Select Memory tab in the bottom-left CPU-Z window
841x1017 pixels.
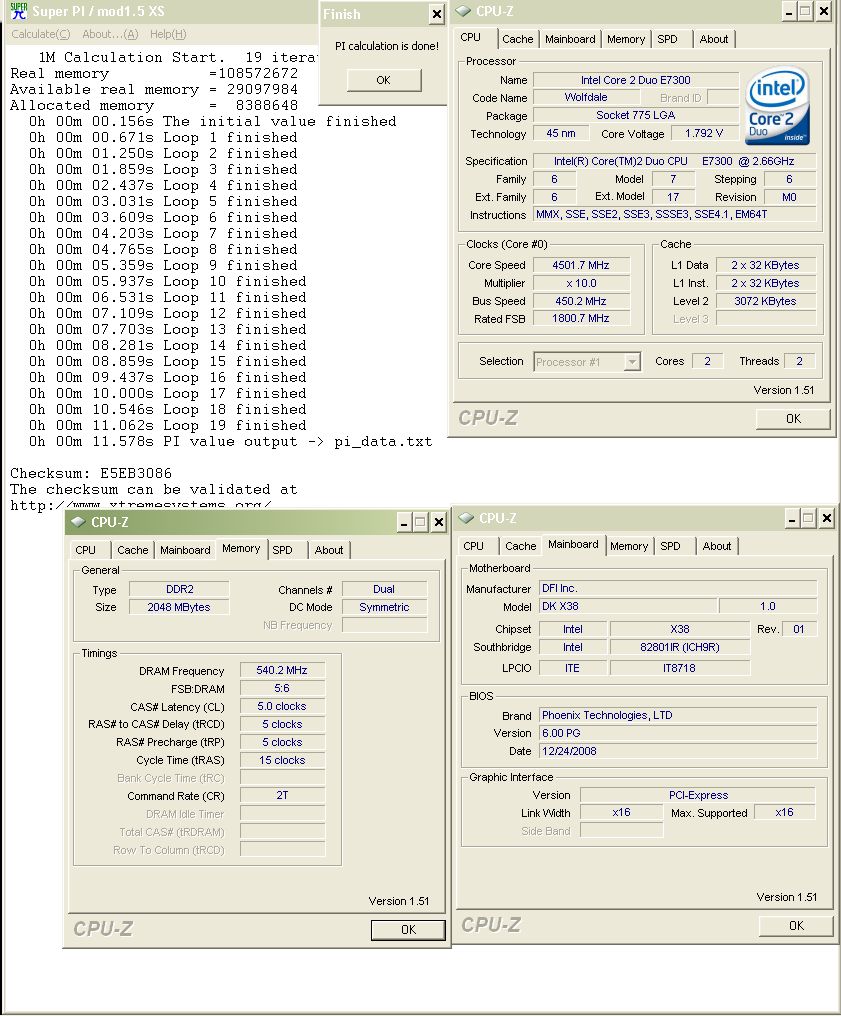pyautogui.click(x=241, y=549)
